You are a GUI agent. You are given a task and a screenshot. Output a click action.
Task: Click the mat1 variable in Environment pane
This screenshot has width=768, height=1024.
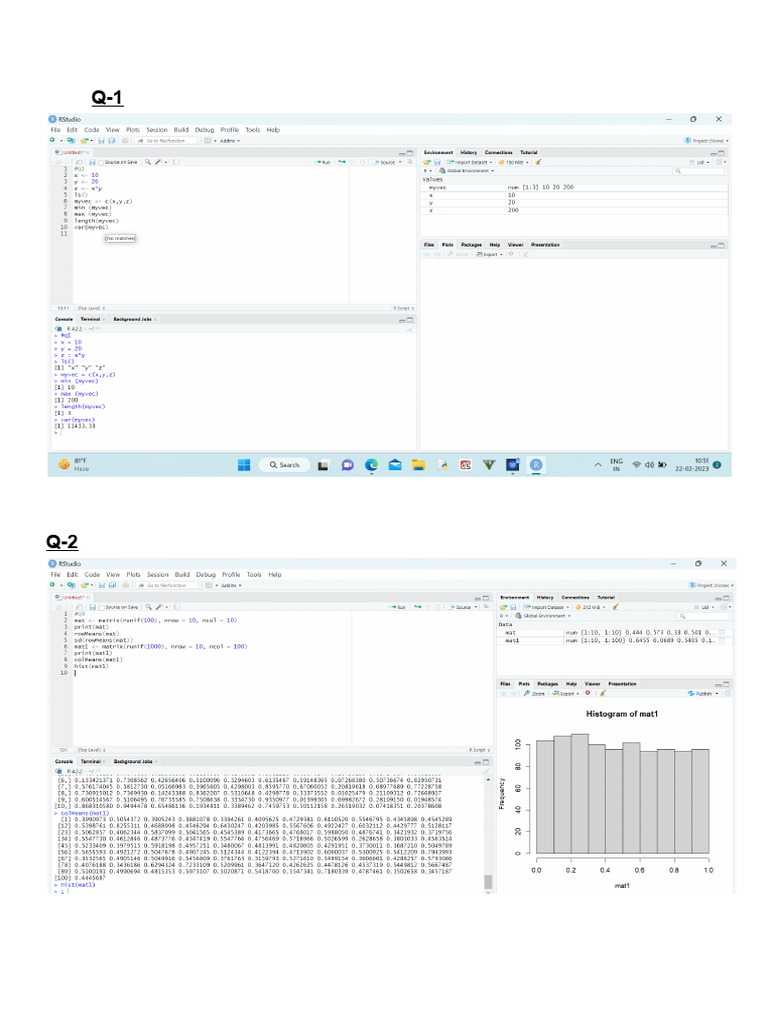click(511, 640)
